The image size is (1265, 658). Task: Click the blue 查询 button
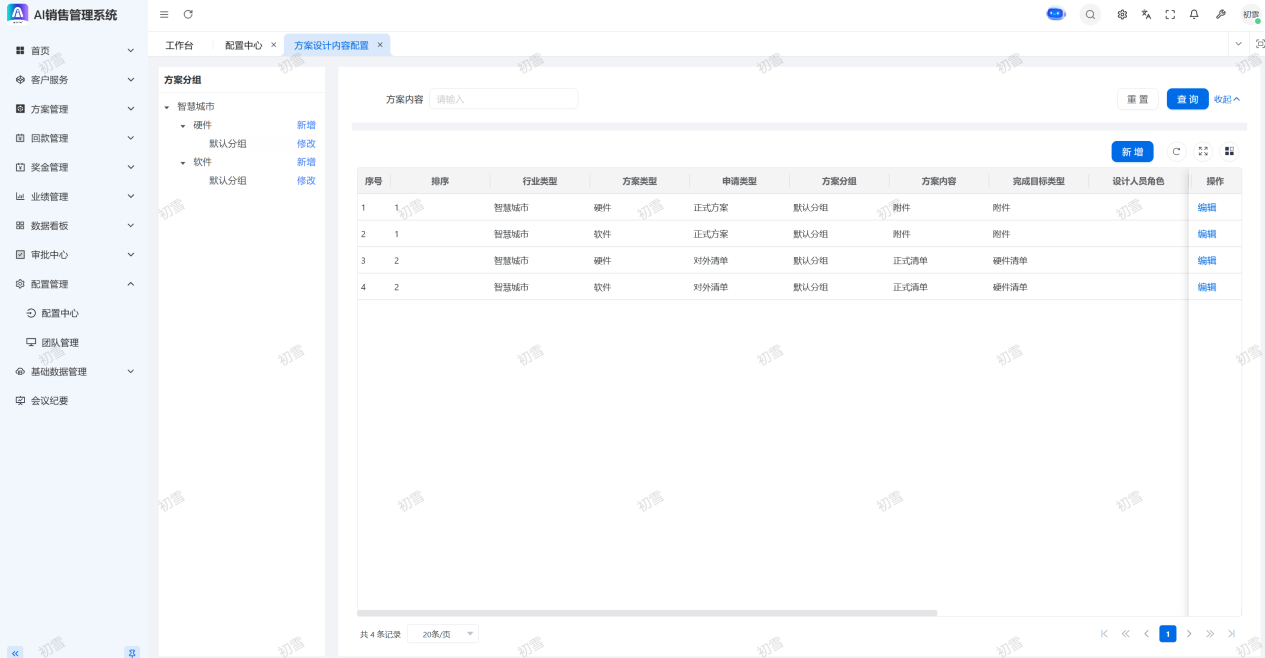[1187, 99]
